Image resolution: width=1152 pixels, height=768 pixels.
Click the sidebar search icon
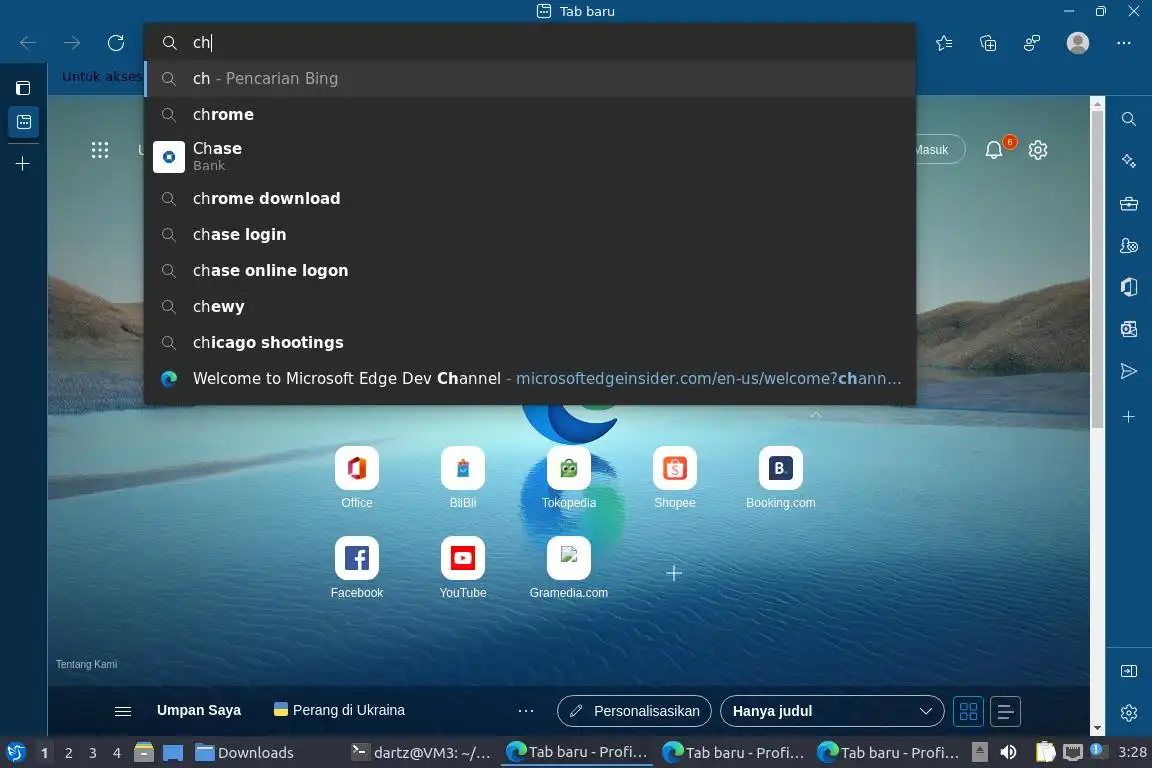pyautogui.click(x=1128, y=119)
